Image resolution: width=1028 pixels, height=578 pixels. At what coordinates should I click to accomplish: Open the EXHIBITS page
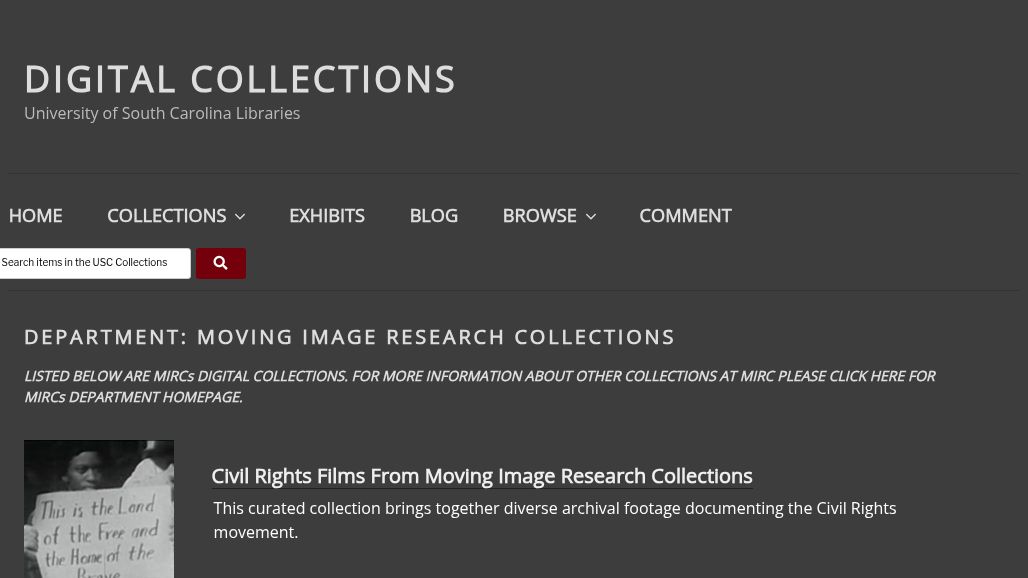coord(326,216)
